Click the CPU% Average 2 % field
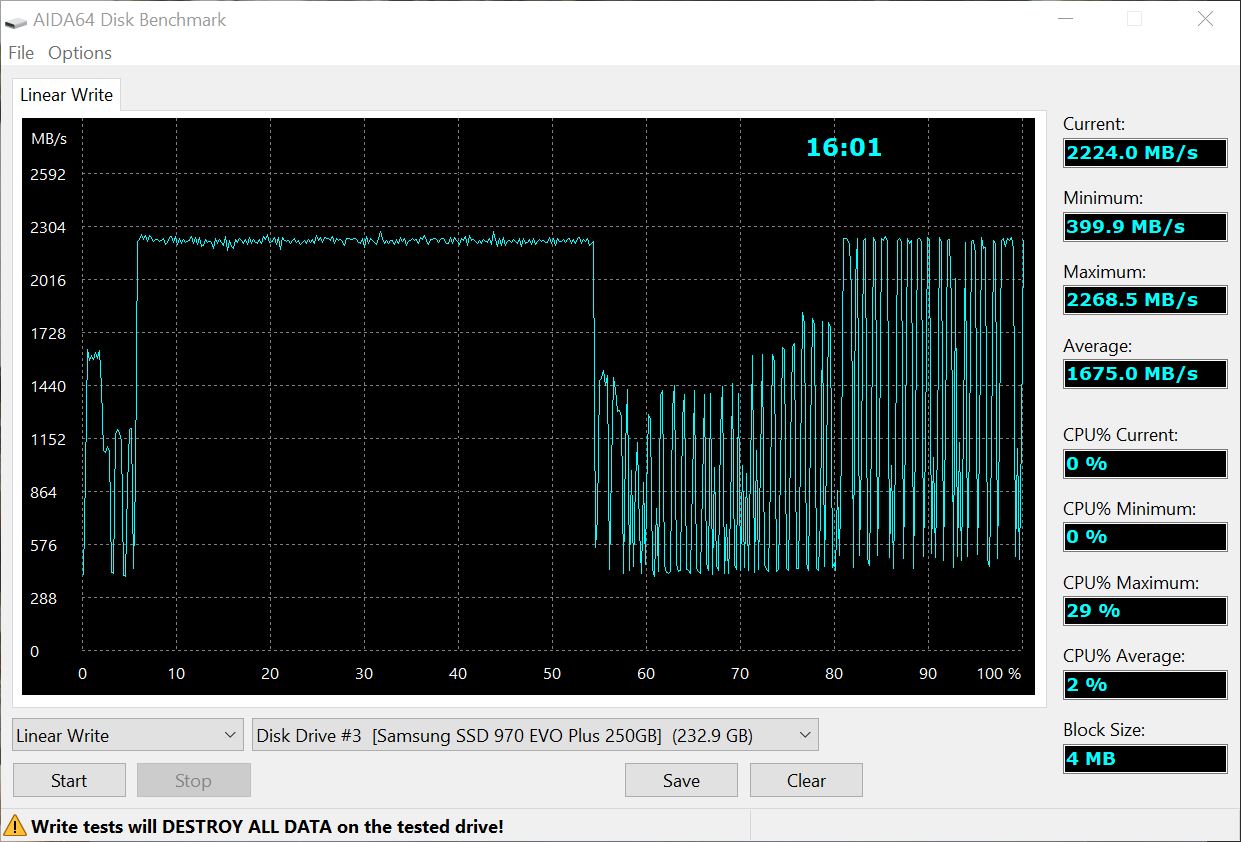Image resolution: width=1241 pixels, height=842 pixels. [x=1145, y=685]
